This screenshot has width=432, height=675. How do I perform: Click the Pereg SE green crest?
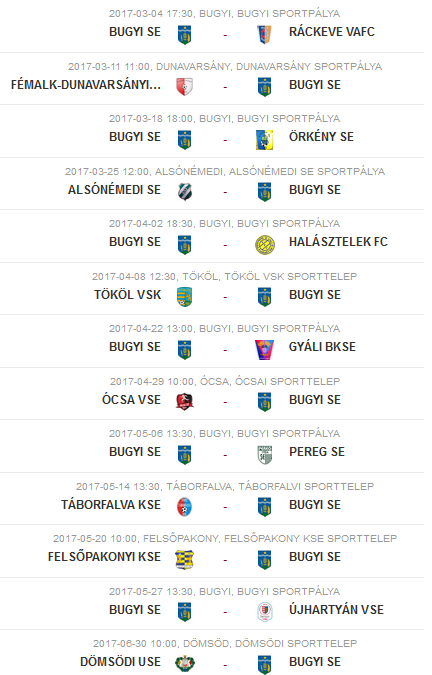click(x=265, y=455)
